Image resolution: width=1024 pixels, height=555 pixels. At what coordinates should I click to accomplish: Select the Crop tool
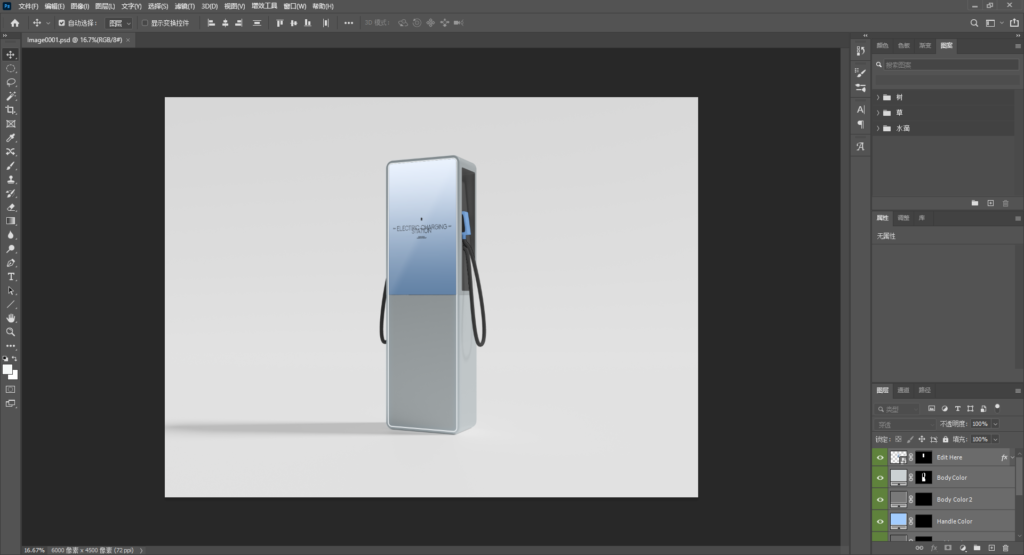click(x=10, y=110)
